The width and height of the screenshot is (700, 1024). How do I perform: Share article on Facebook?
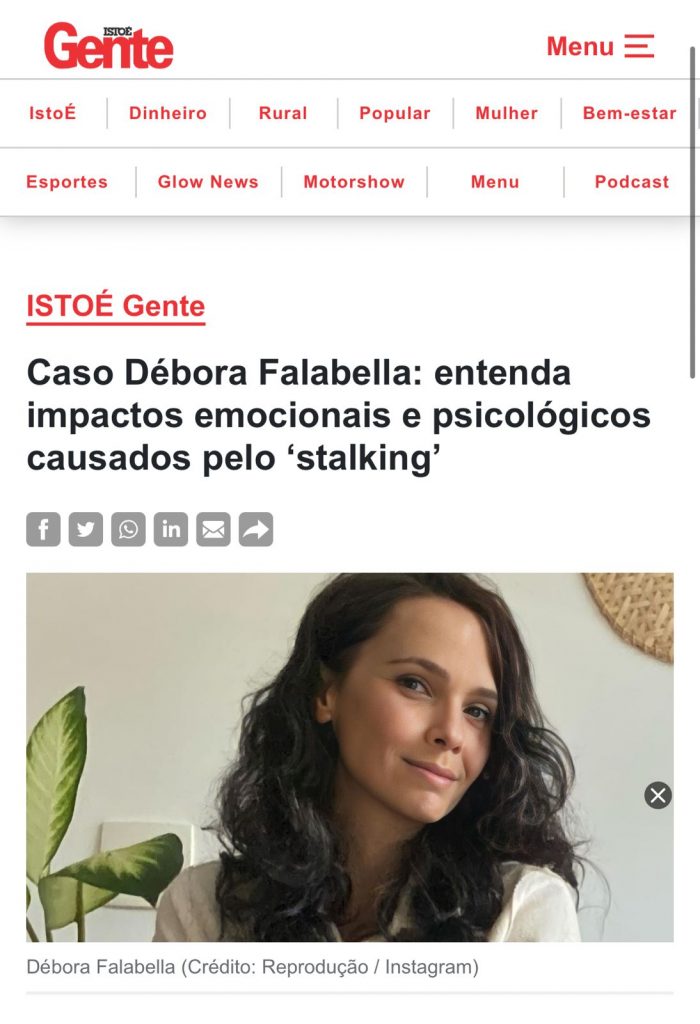[43, 529]
